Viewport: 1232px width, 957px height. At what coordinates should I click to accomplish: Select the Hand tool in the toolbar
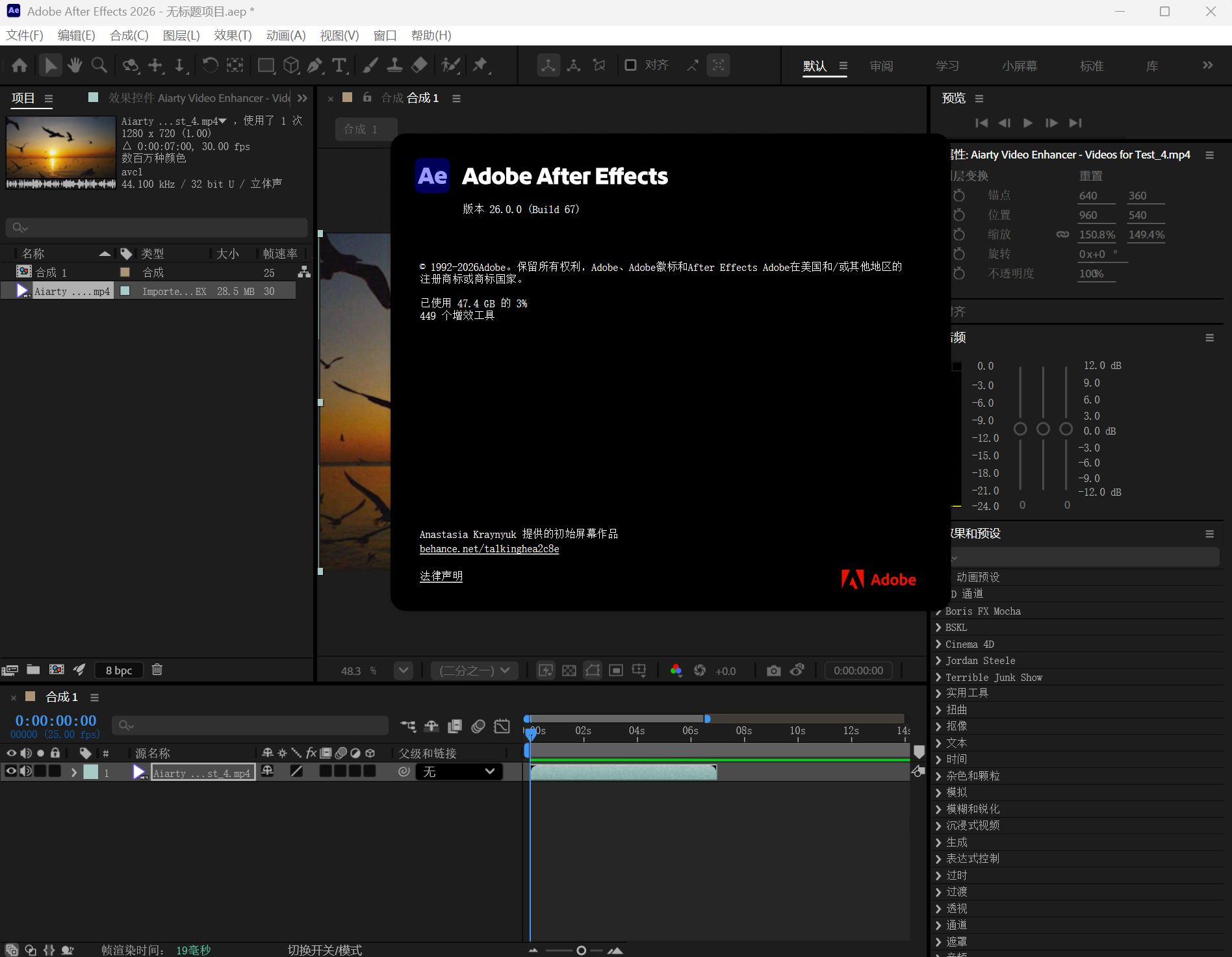click(x=73, y=65)
